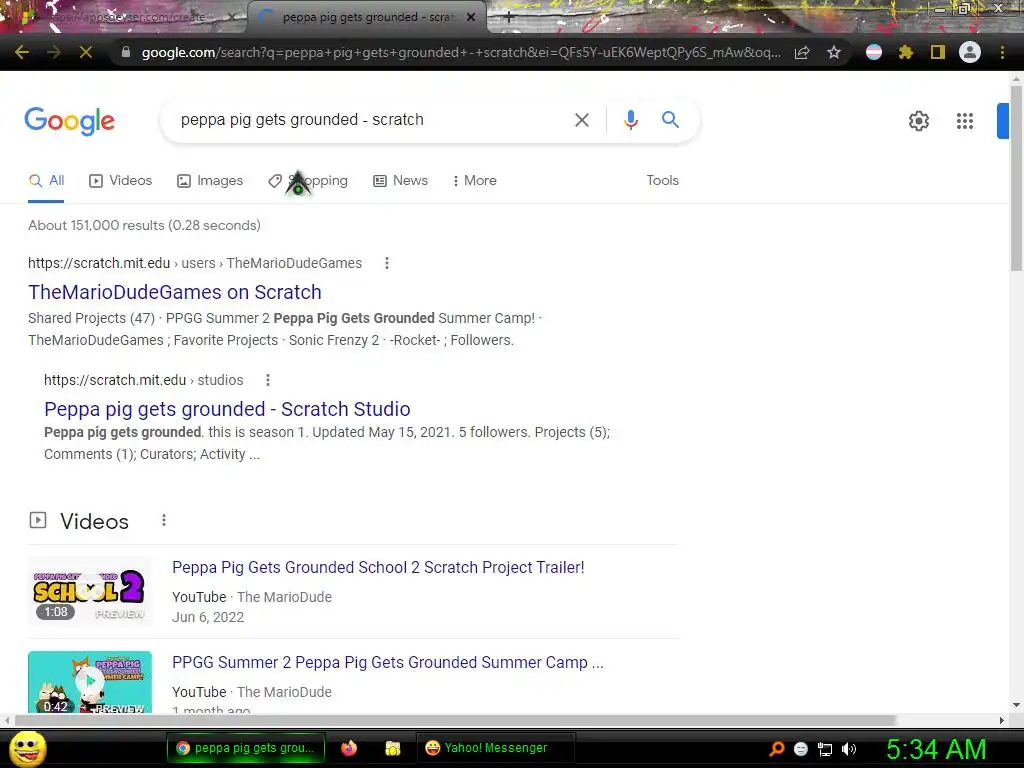This screenshot has height=768, width=1024.
Task: Click the volume speaker in system tray
Action: point(849,749)
